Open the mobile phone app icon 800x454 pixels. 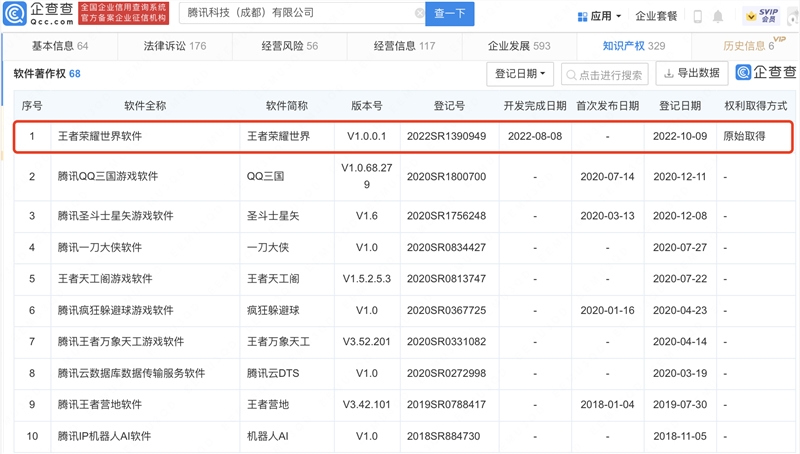697,16
